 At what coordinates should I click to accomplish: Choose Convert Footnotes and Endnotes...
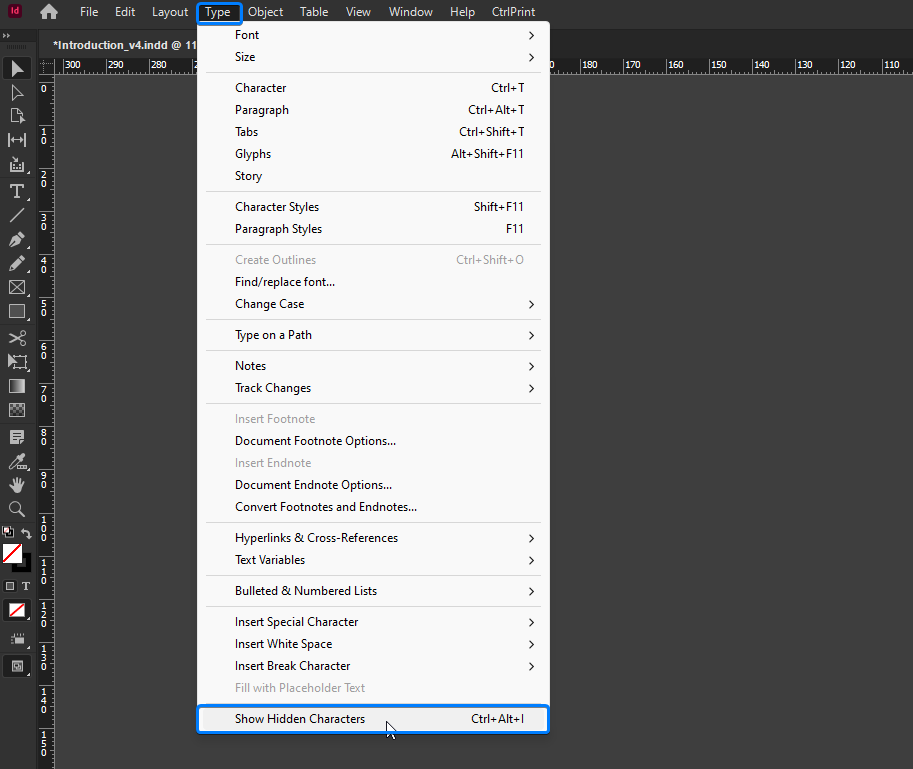[373, 507]
